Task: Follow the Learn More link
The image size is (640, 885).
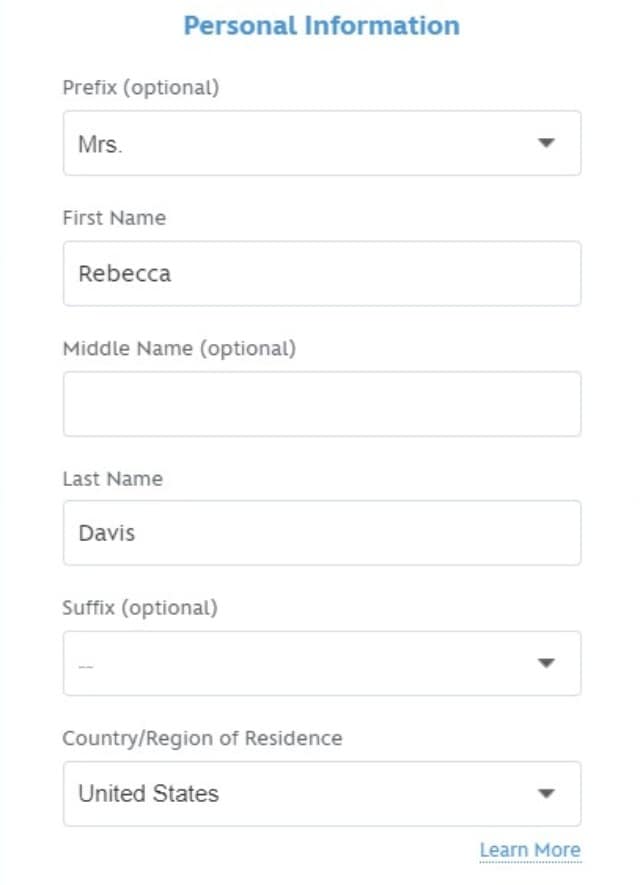Action: pos(529,850)
